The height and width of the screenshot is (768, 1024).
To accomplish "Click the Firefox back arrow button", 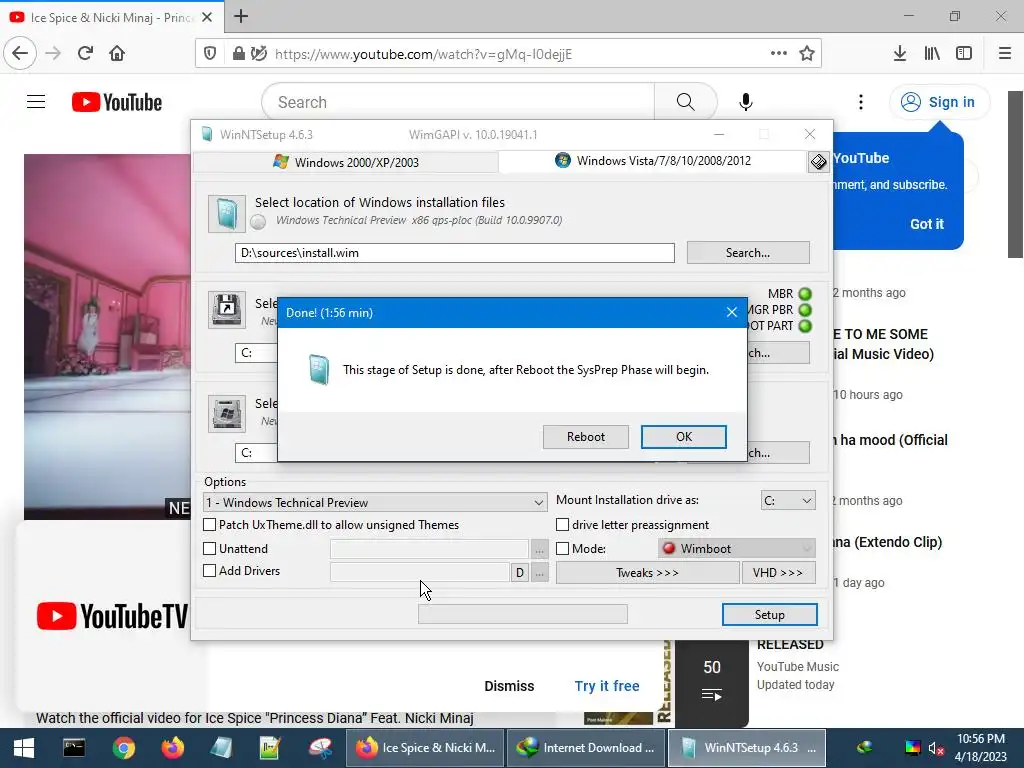I will [20, 53].
